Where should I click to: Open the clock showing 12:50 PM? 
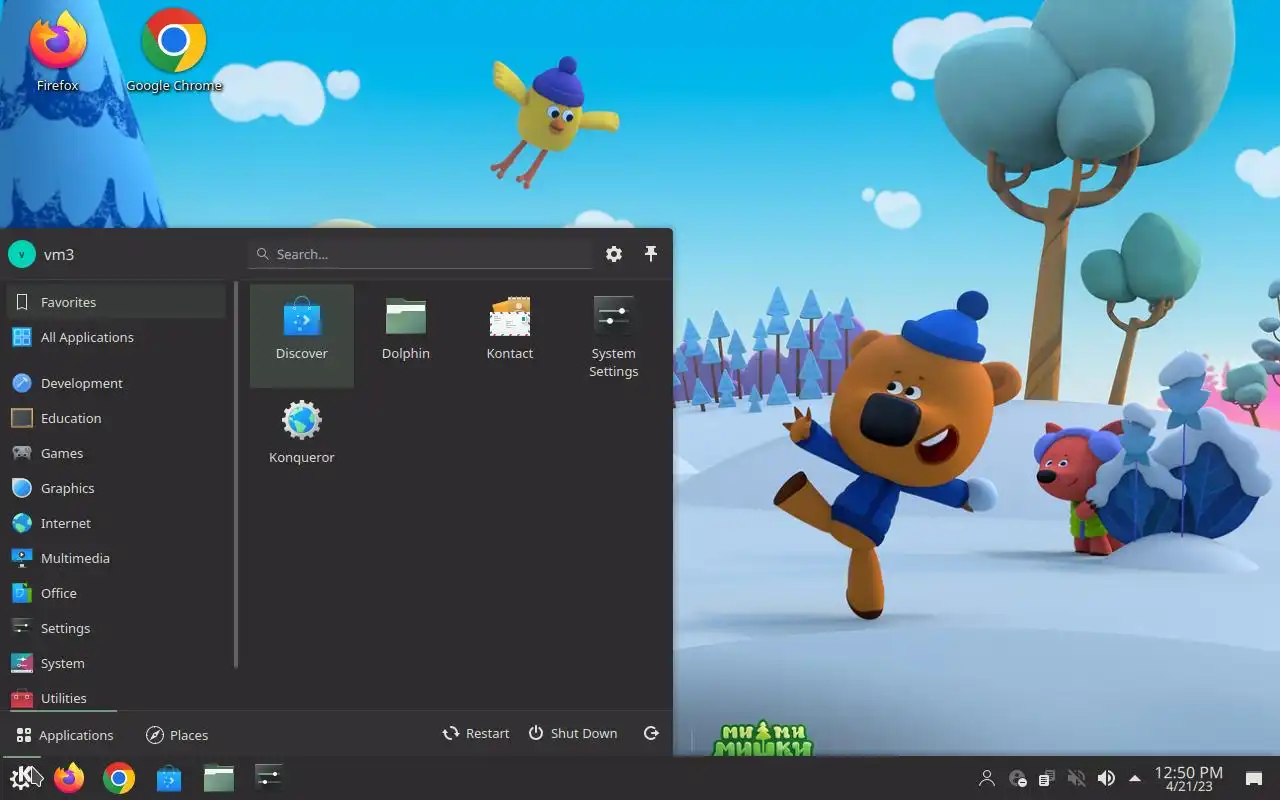click(x=1188, y=779)
